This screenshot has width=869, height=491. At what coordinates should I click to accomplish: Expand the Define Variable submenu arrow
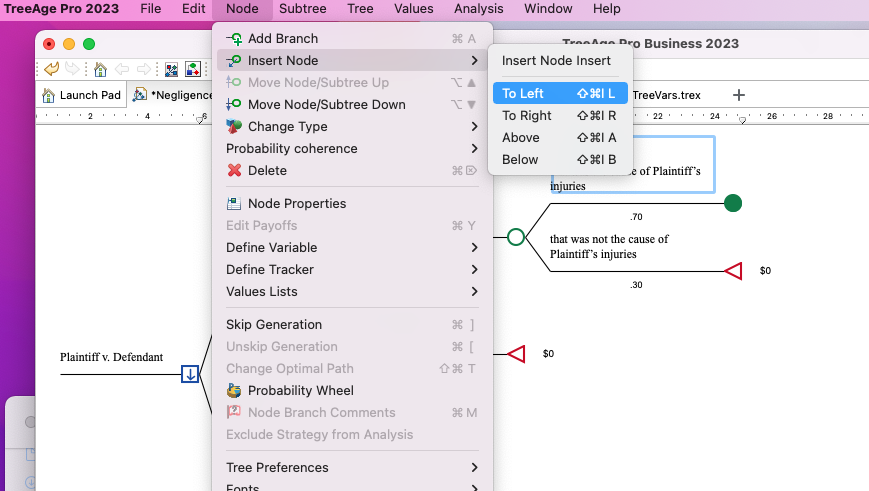[474, 247]
